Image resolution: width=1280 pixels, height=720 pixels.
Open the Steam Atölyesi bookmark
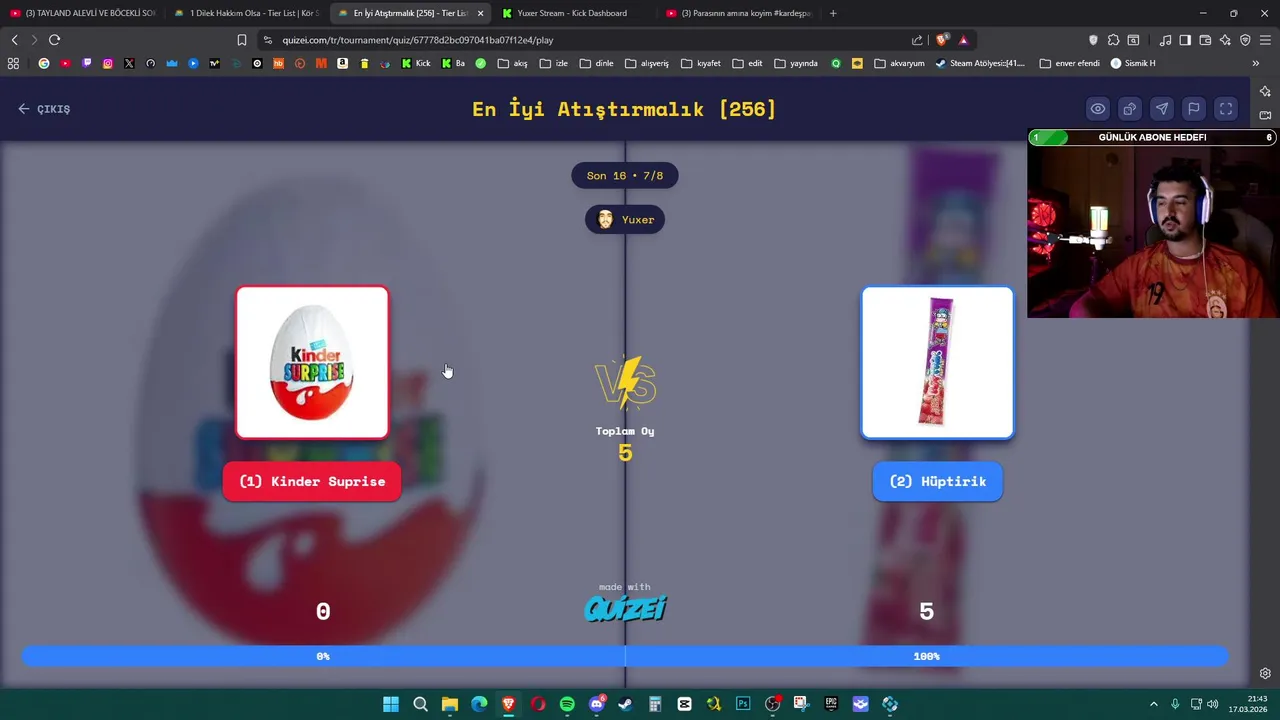tap(980, 63)
